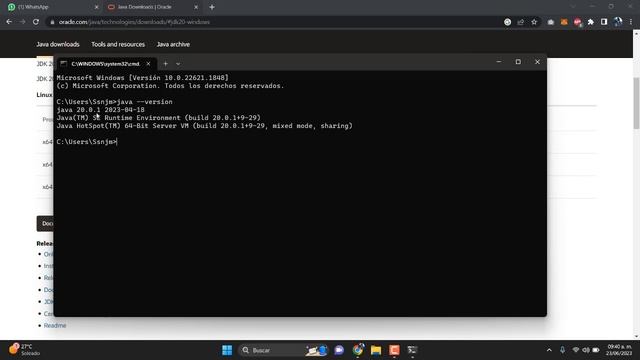Close the WhatsApp tab
Screen dimensions: 640x360
(x=96, y=7)
